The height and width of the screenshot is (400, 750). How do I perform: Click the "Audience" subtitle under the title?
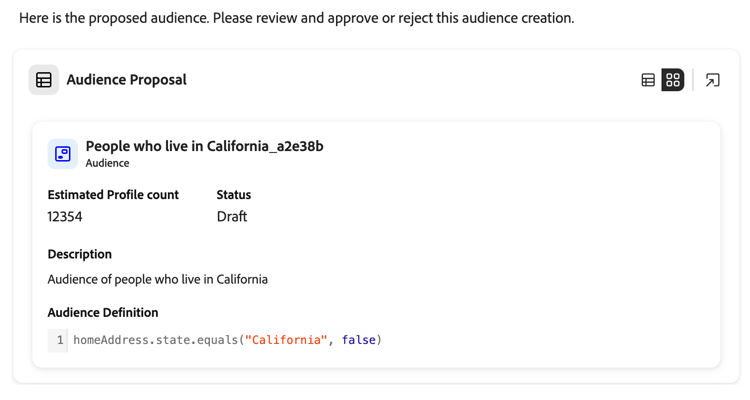[107, 163]
